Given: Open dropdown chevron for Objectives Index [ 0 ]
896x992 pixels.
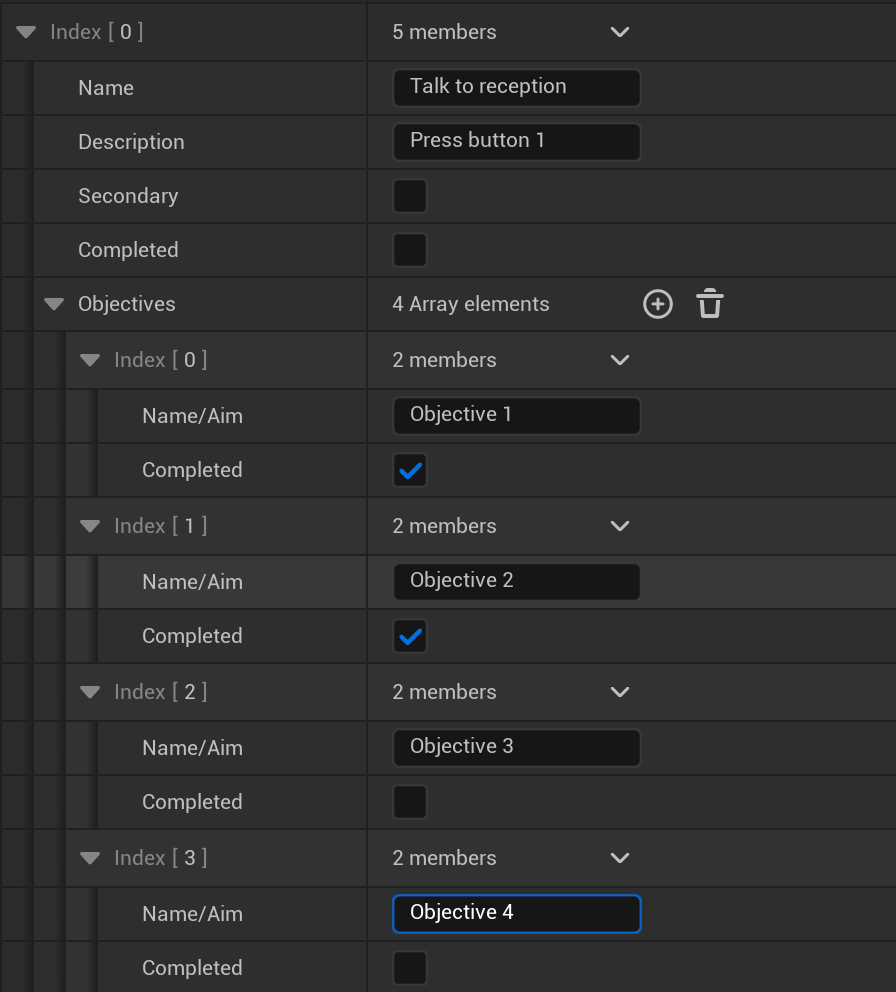Looking at the screenshot, I should (x=620, y=360).
